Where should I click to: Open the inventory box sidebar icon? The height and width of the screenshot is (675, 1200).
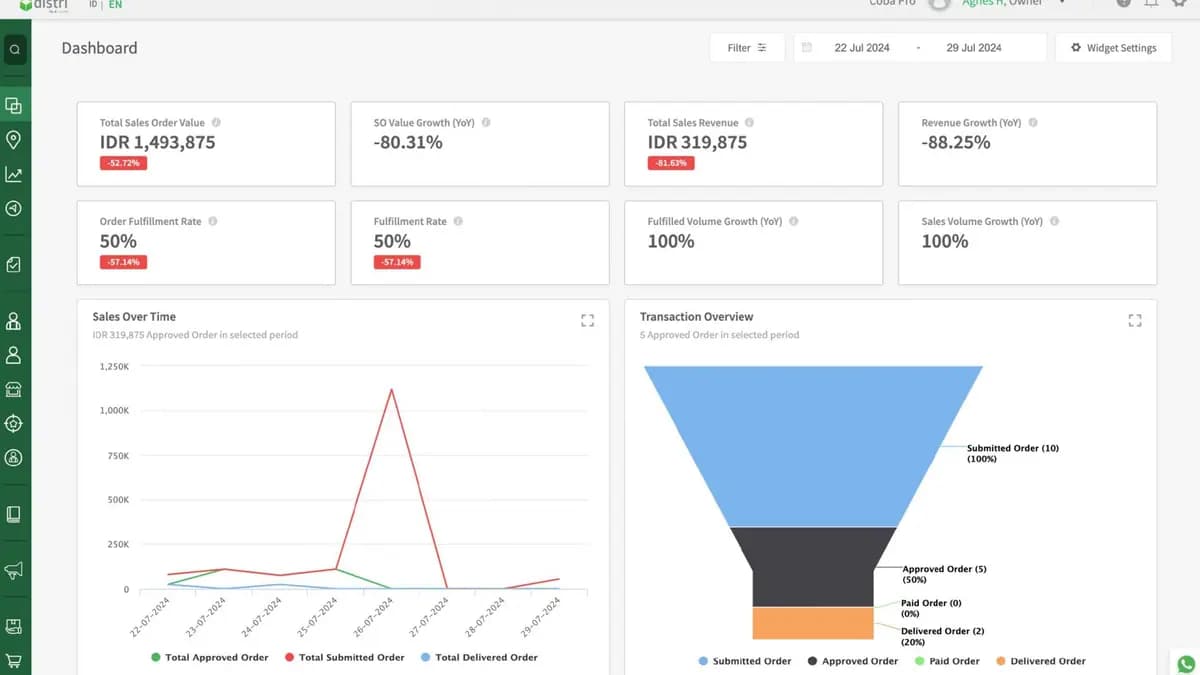point(14,627)
